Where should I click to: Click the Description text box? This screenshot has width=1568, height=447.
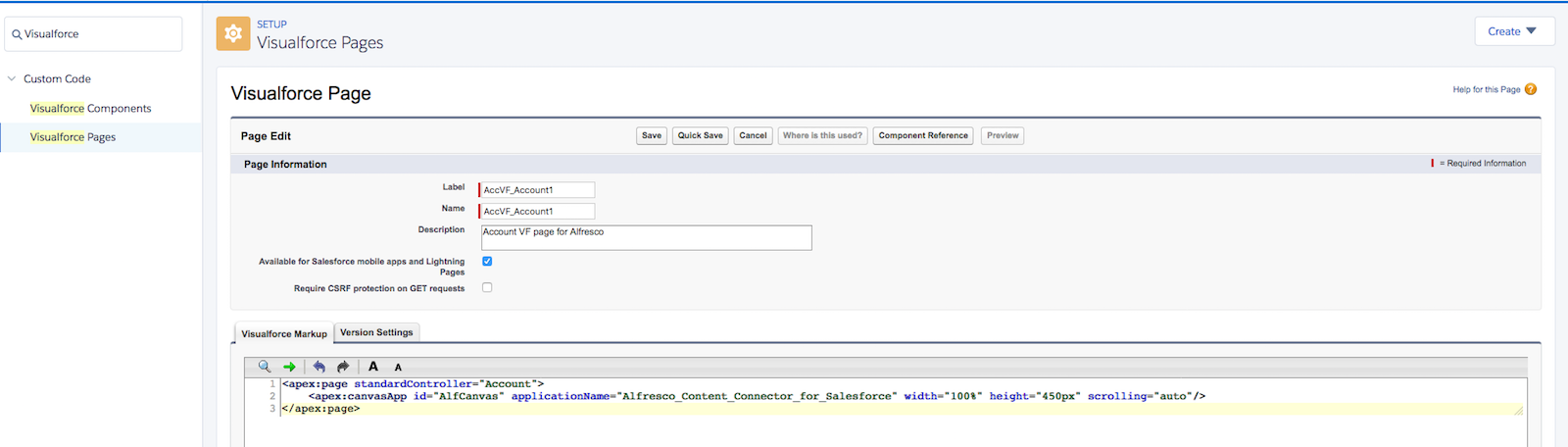pos(647,238)
